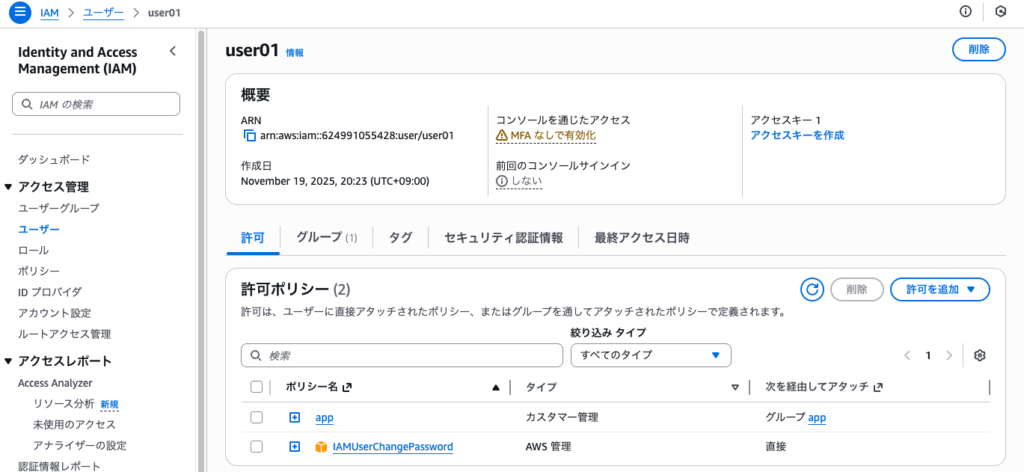This screenshot has height=472, width=1024.
Task: Check the app policy checkbox
Action: pos(257,418)
